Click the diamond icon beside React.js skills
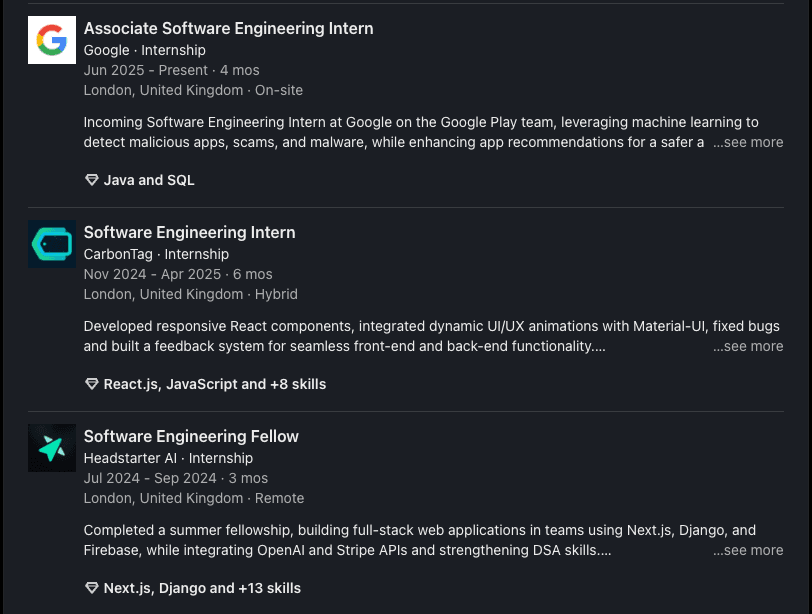This screenshot has width=812, height=614. tap(92, 384)
